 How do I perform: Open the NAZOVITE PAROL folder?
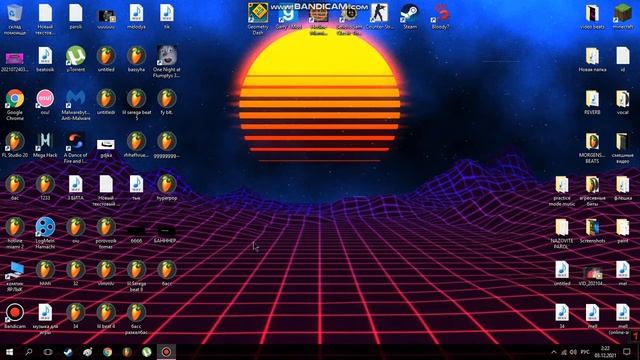[562, 233]
